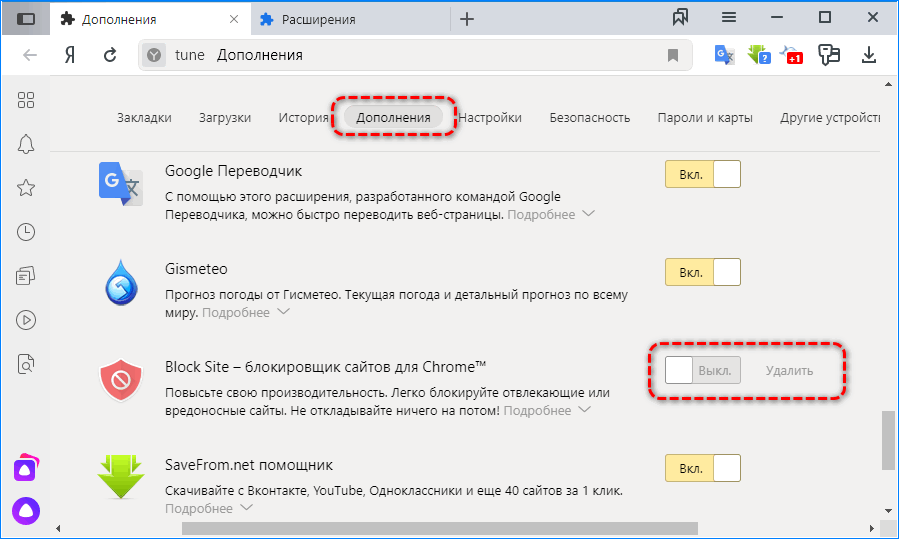
Task: Click the SaveFrom.net green arrow logo
Action: coord(121,476)
